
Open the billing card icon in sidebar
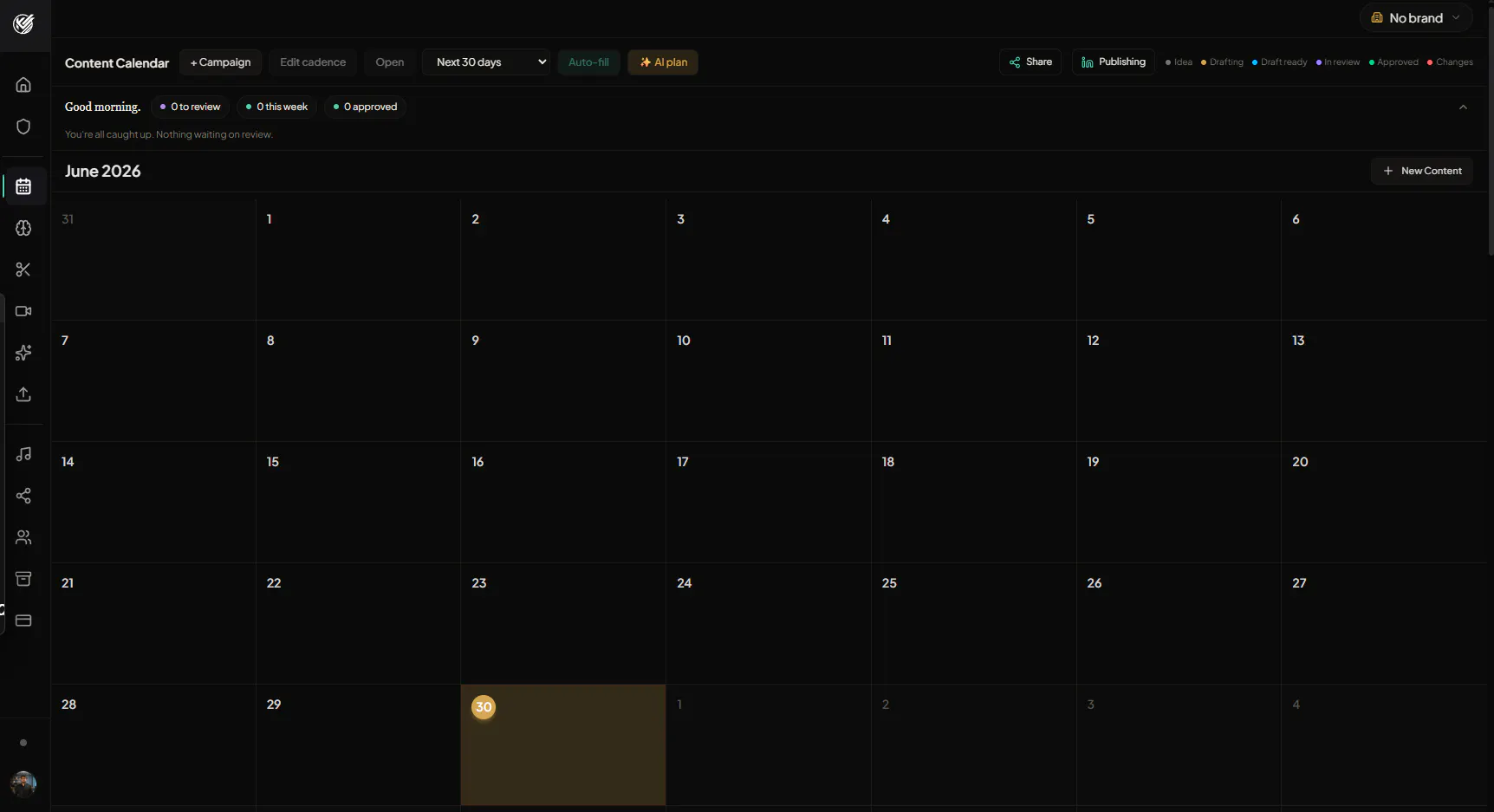[x=23, y=620]
